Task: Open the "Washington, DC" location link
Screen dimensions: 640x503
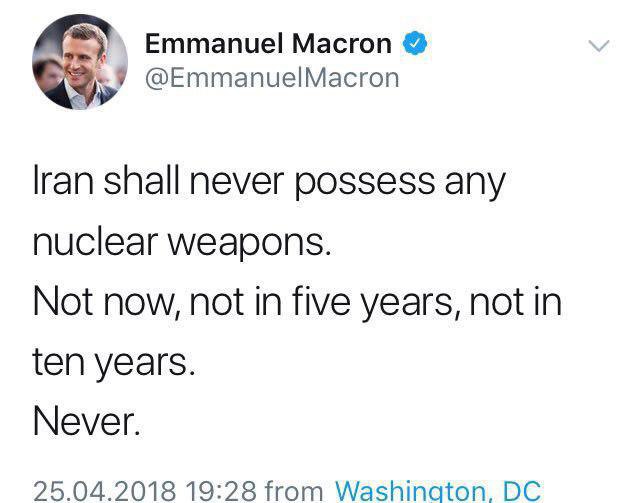Action: click(x=437, y=491)
